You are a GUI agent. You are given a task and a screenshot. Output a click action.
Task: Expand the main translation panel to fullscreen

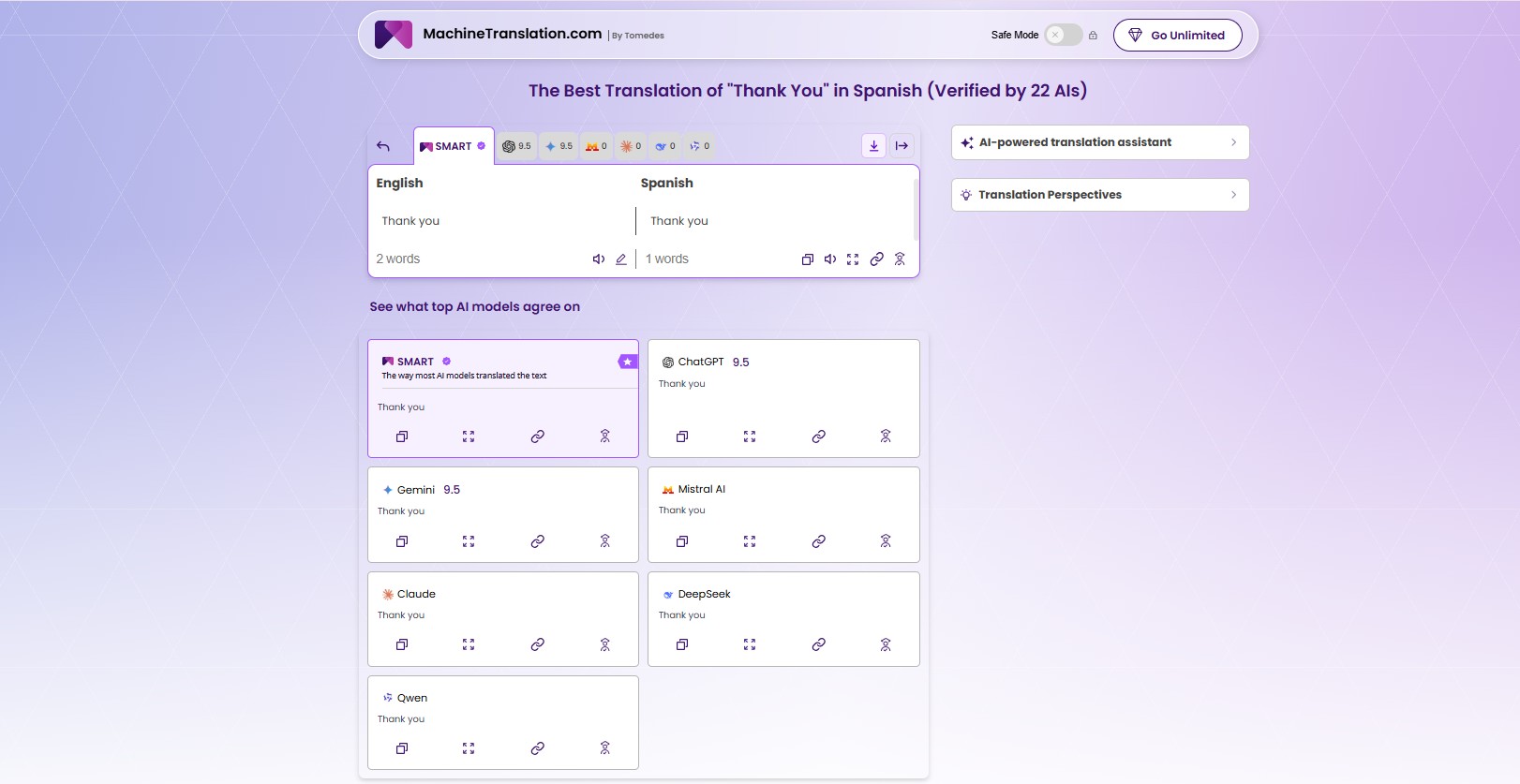(x=853, y=259)
